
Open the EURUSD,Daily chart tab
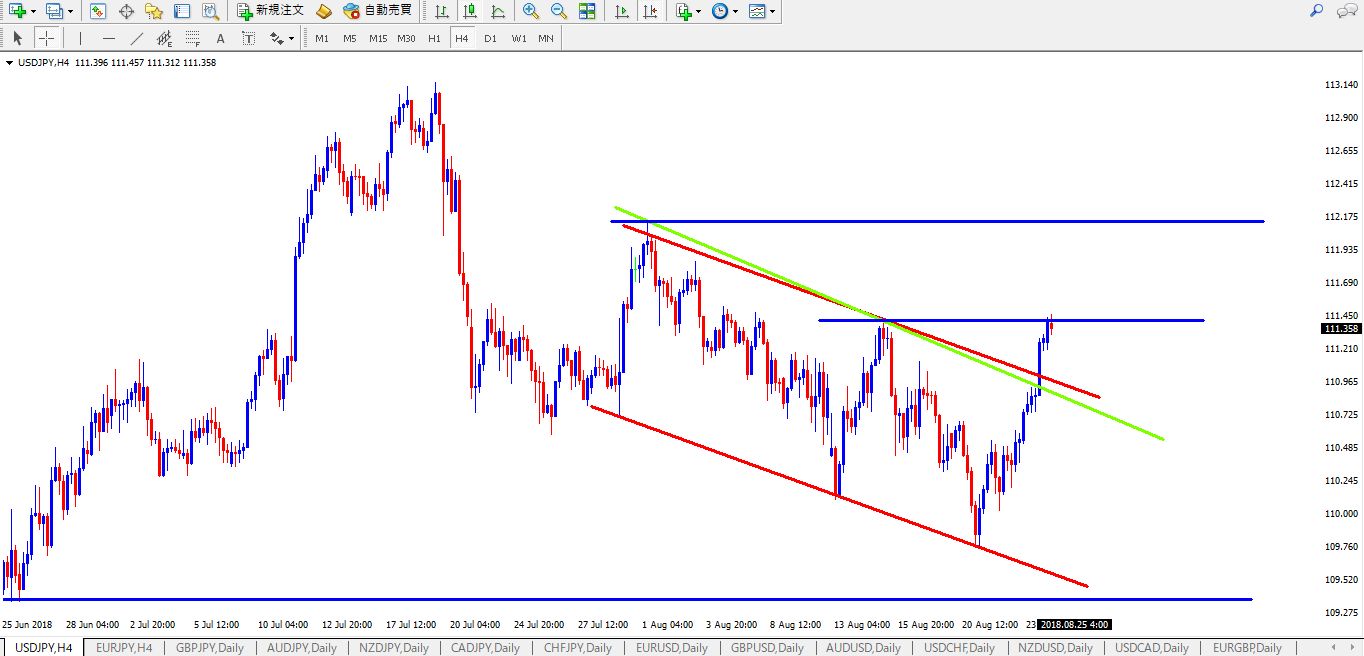[672, 648]
